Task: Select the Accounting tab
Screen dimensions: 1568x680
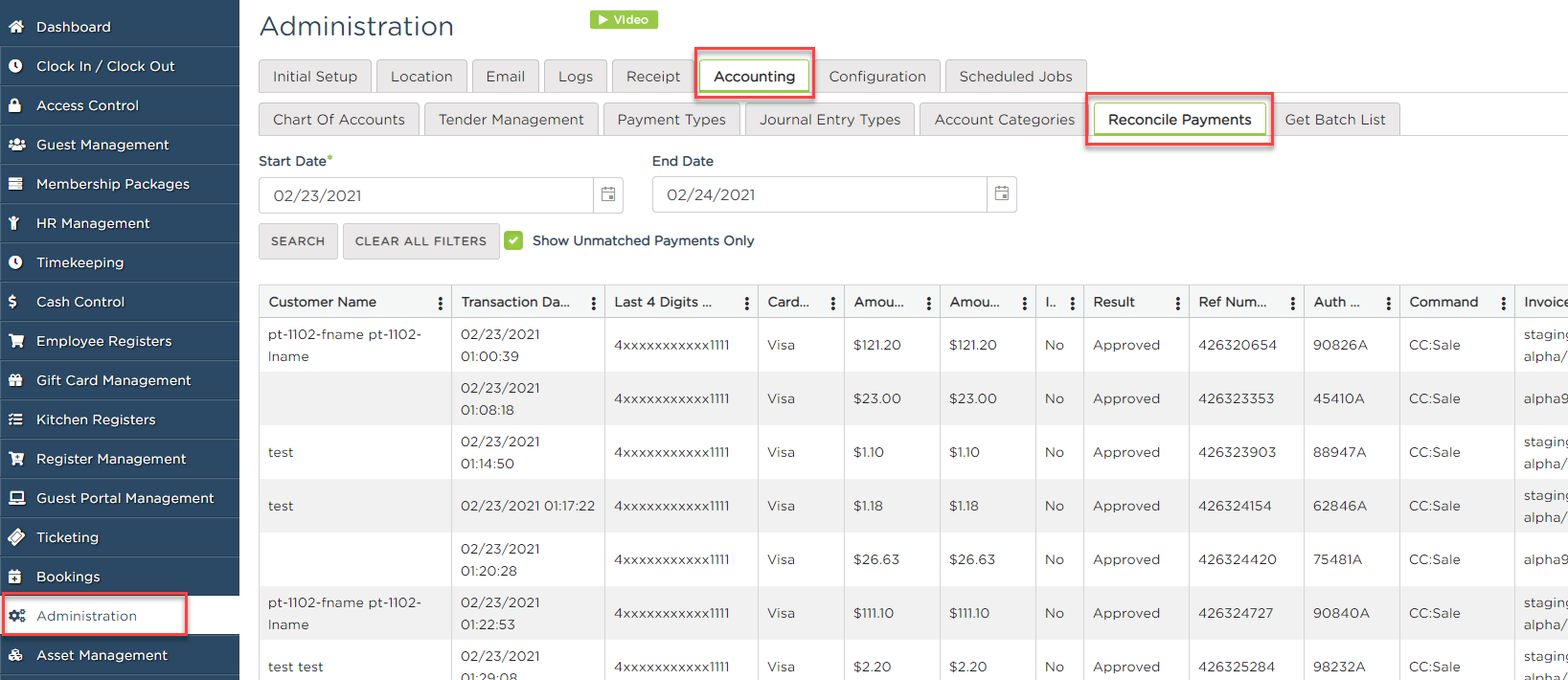Action: 755,77
